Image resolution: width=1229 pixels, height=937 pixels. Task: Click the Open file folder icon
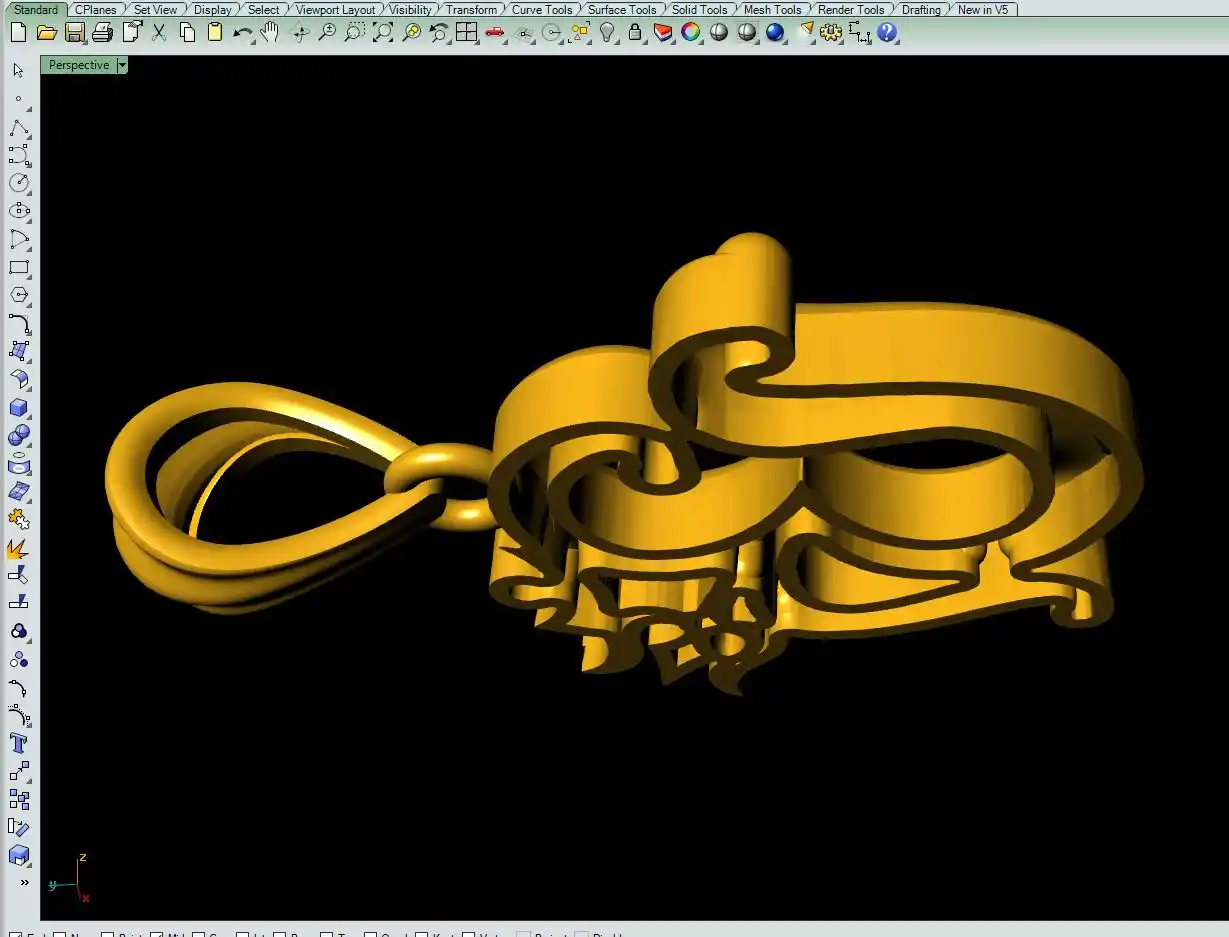pyautogui.click(x=46, y=32)
